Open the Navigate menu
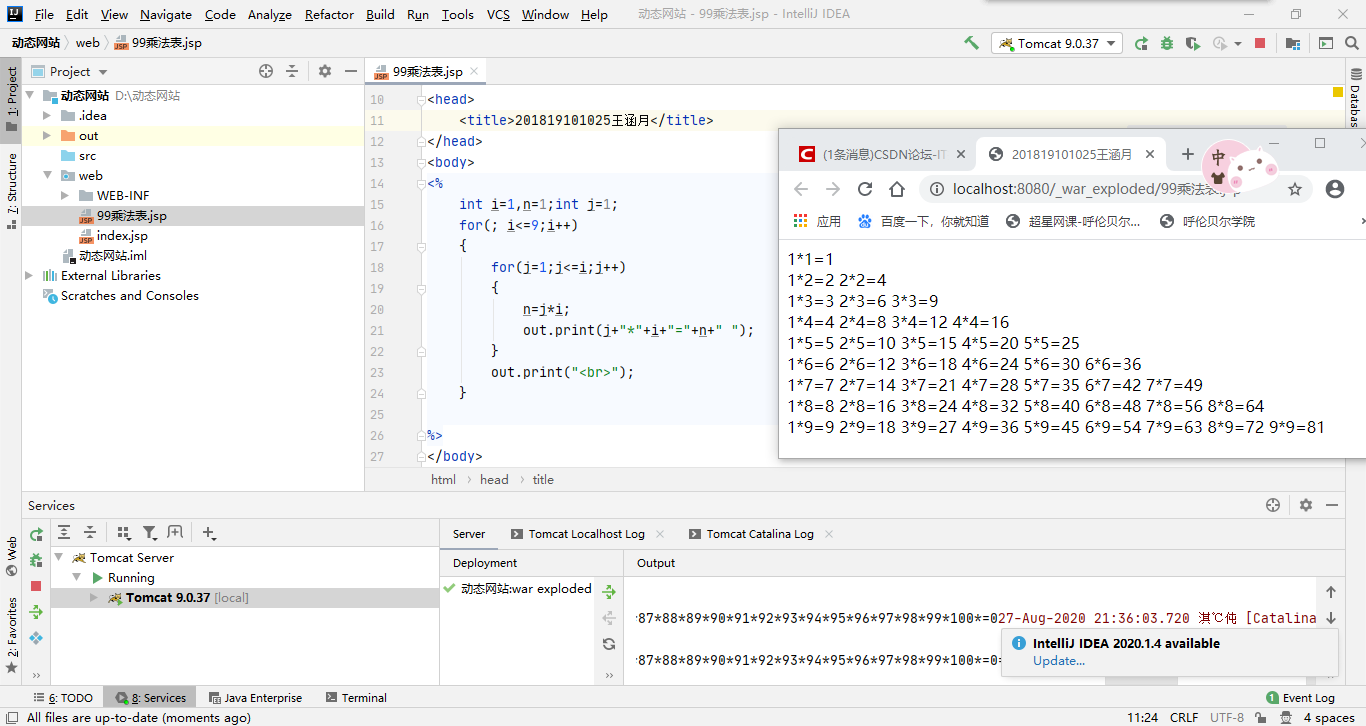This screenshot has height=726, width=1366. pyautogui.click(x=166, y=14)
